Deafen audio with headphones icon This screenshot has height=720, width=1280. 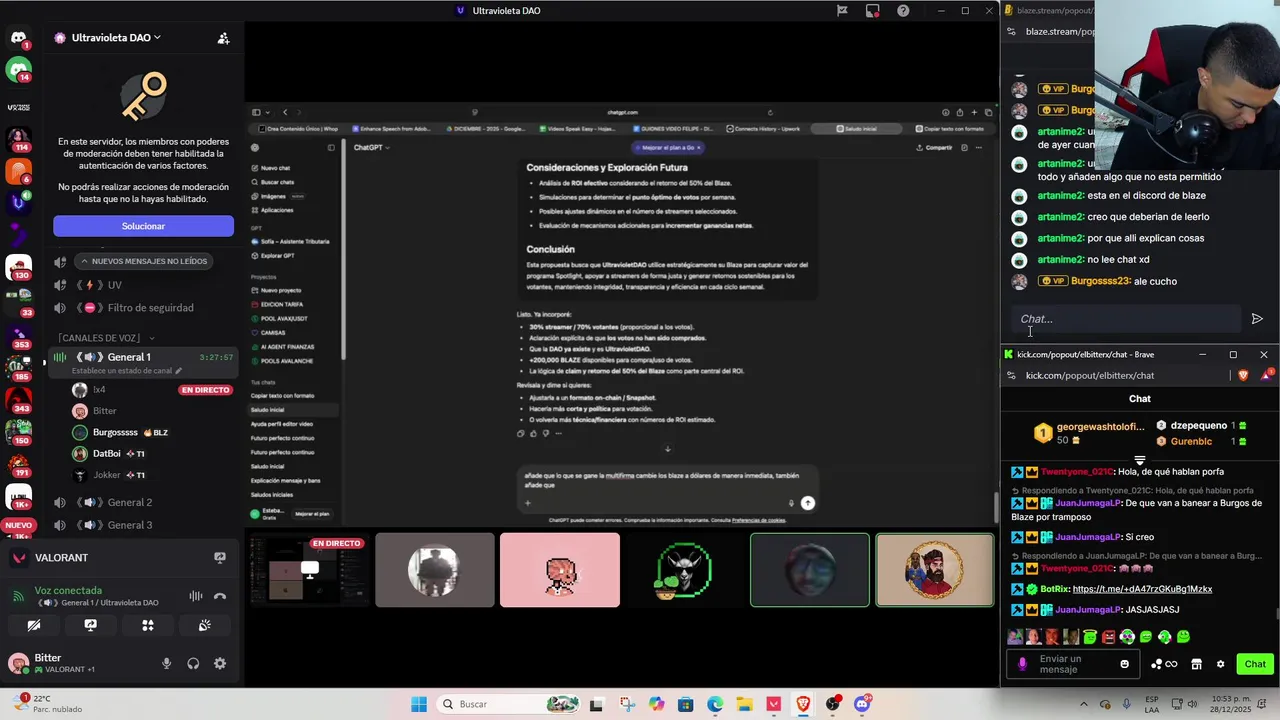point(193,663)
